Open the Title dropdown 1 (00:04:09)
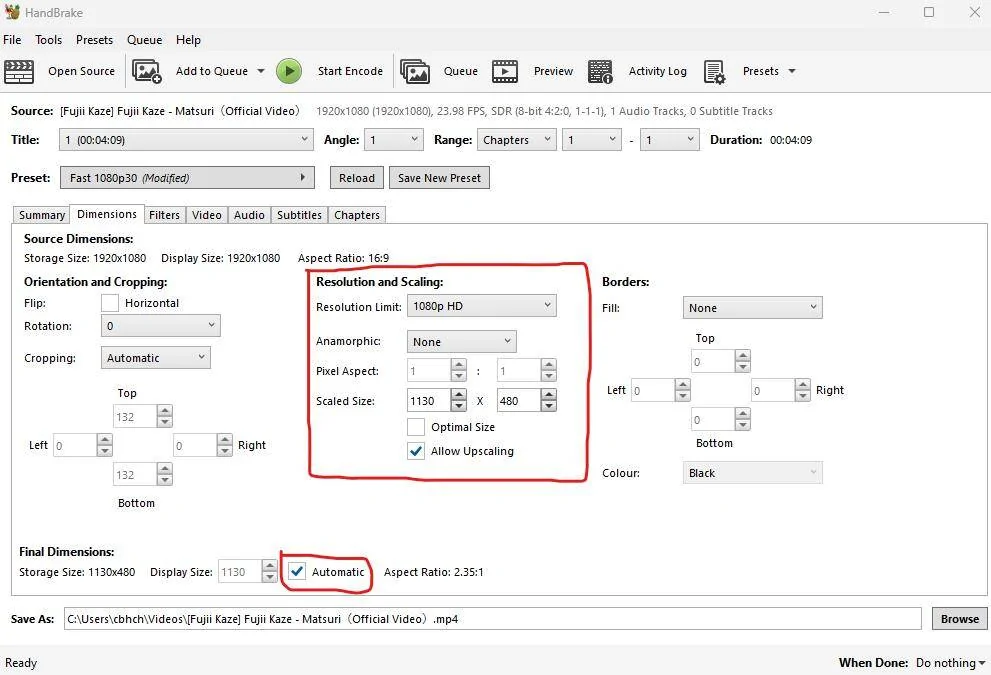This screenshot has height=675, width=991. pyautogui.click(x=186, y=140)
